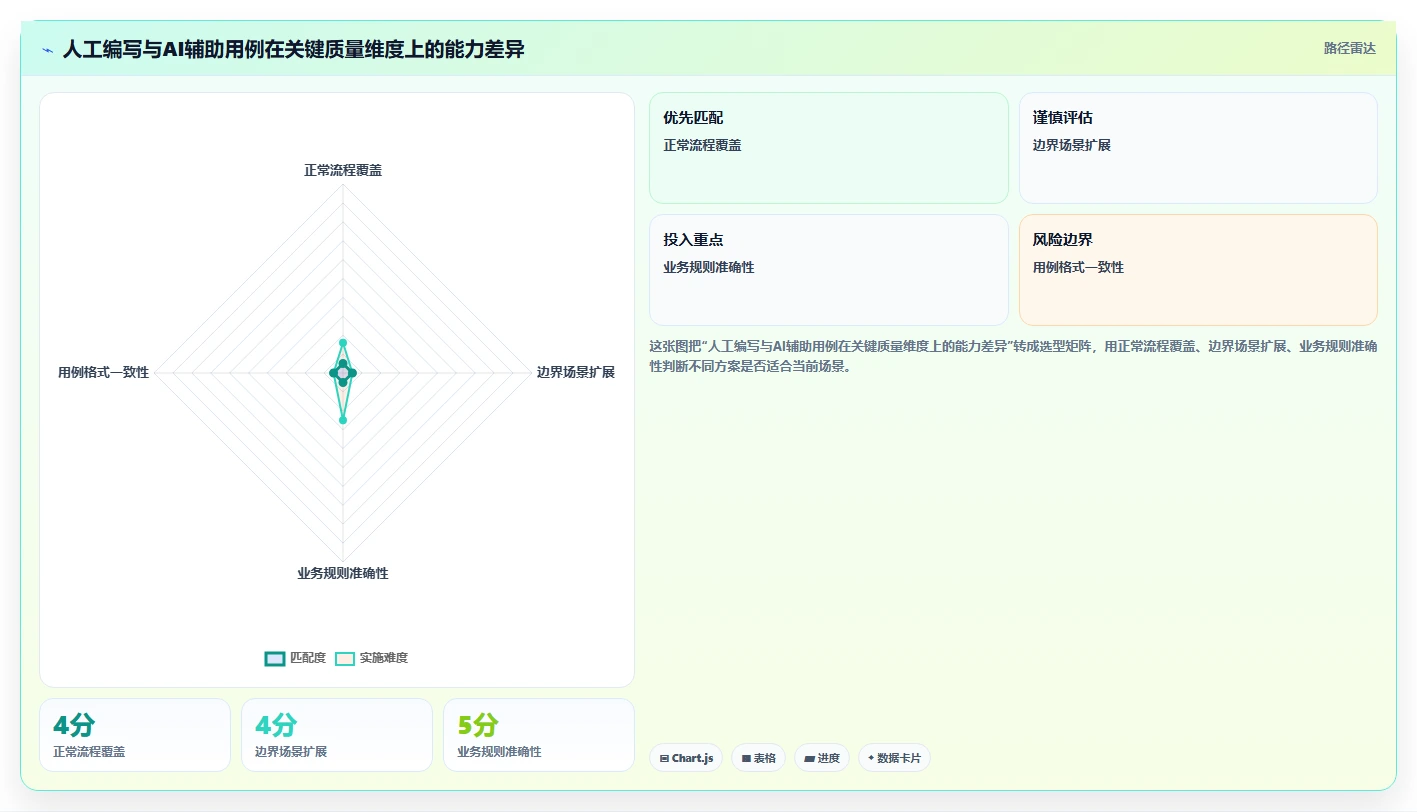Click 边界场景扩展 text in 谨慎评估 card
Viewport: 1417px width, 812px height.
pos(1072,145)
